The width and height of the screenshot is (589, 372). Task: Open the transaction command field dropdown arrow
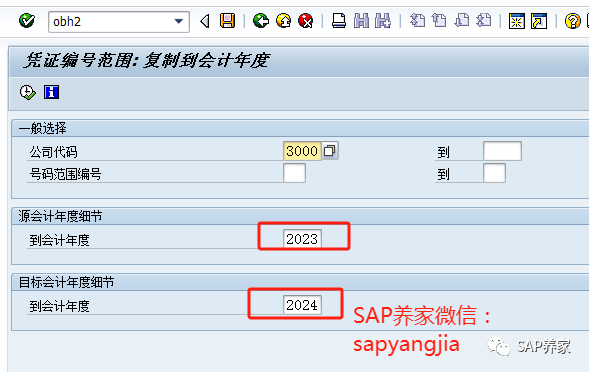(179, 21)
